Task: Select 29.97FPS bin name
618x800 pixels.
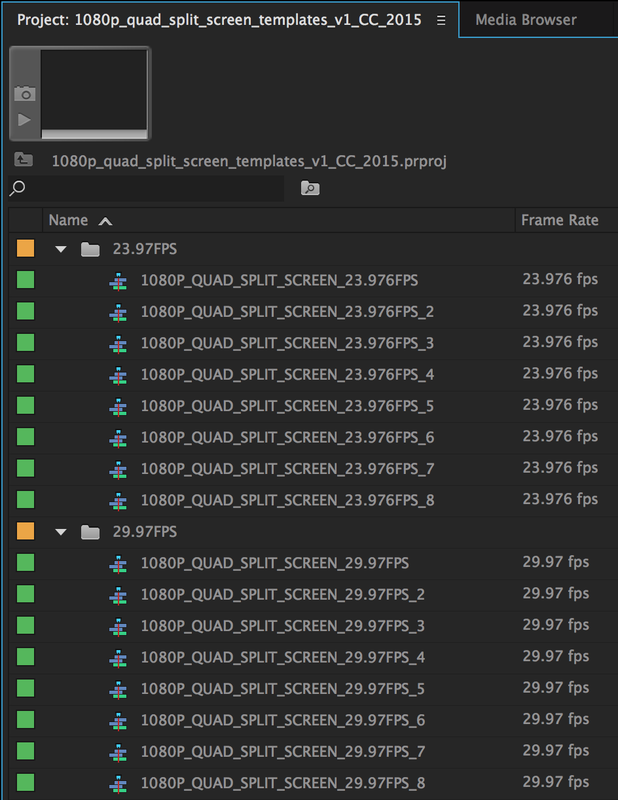Action: [145, 532]
